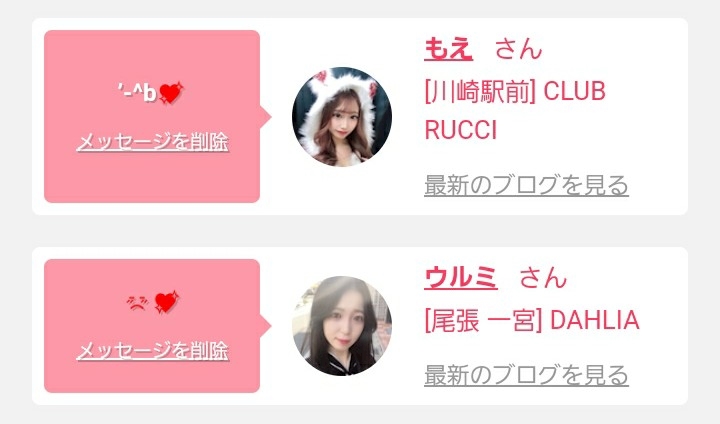Click the さん suffix after ウルミ
This screenshot has height=424, width=720.
coord(543,277)
